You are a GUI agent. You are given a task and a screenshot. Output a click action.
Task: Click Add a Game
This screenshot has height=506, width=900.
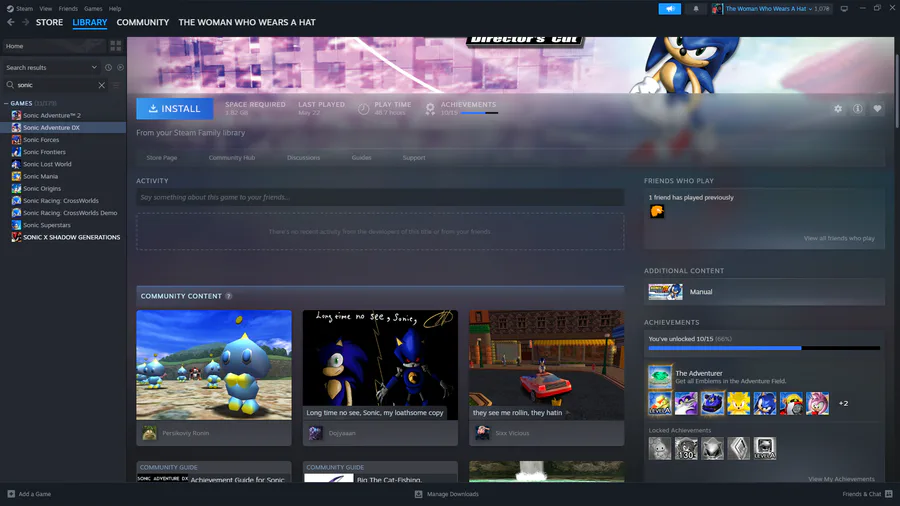click(x=29, y=494)
